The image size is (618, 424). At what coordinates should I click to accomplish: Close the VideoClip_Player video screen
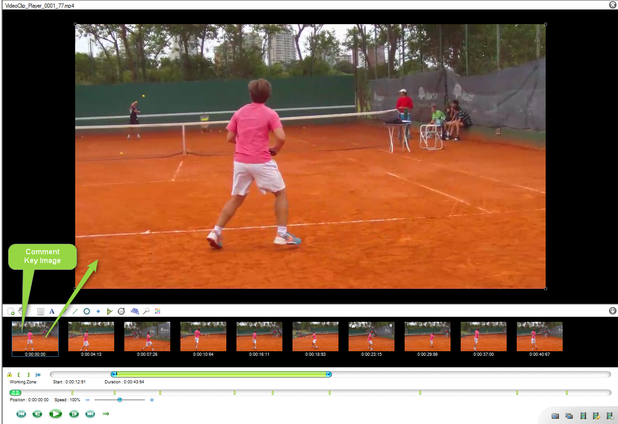(x=612, y=5)
